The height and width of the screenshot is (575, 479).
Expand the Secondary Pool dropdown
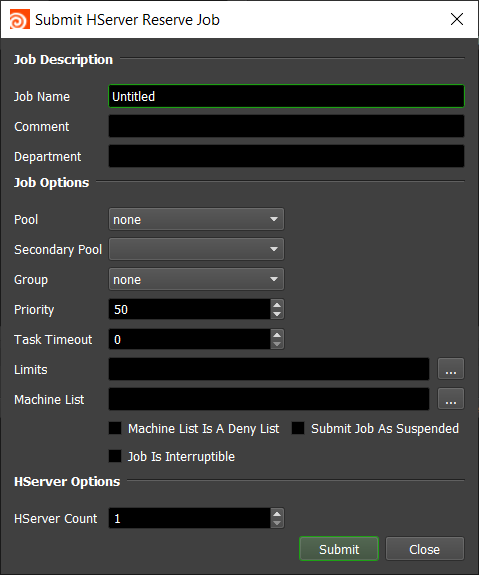(x=196, y=249)
